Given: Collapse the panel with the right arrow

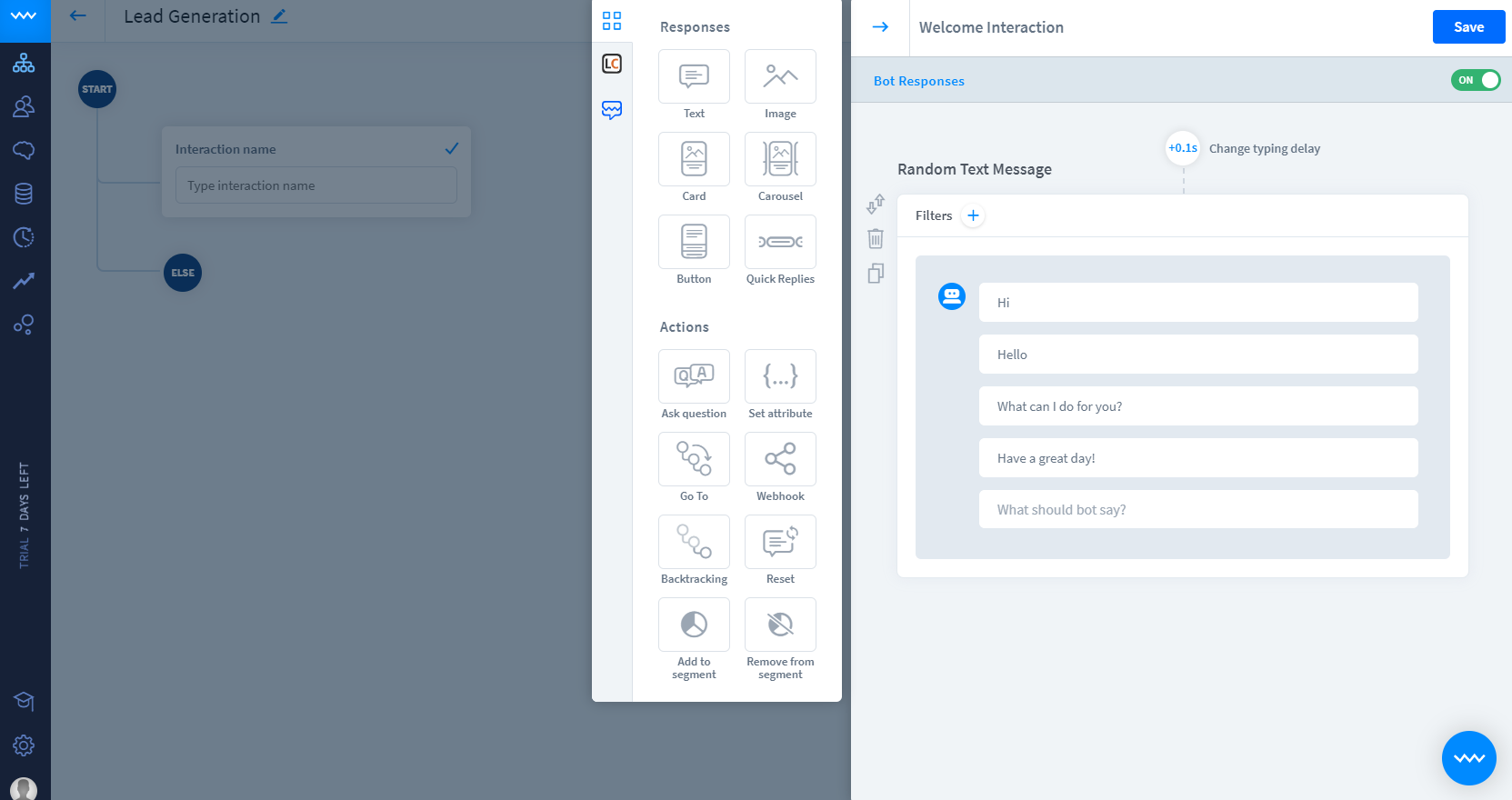Looking at the screenshot, I should (880, 27).
